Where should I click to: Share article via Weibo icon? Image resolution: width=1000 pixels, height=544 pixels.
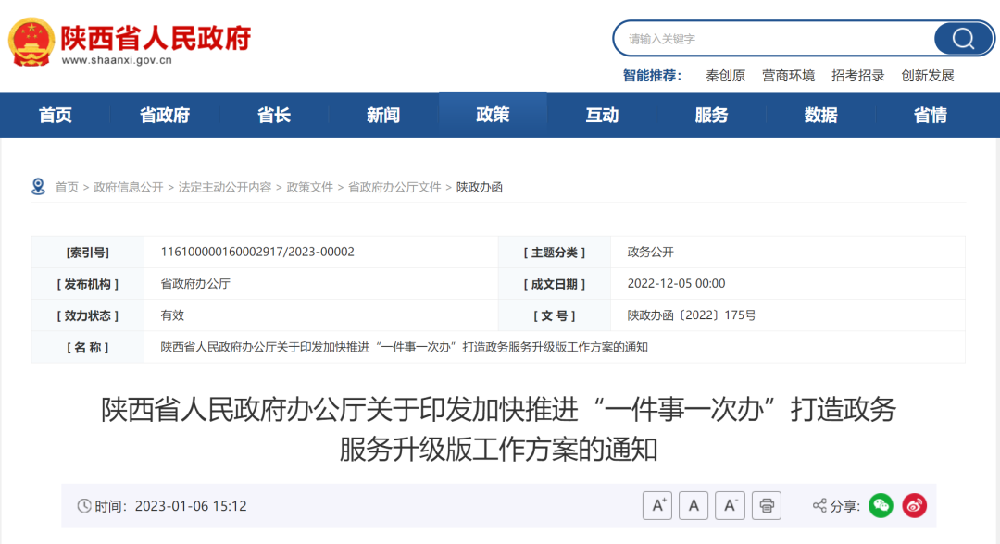click(x=915, y=506)
